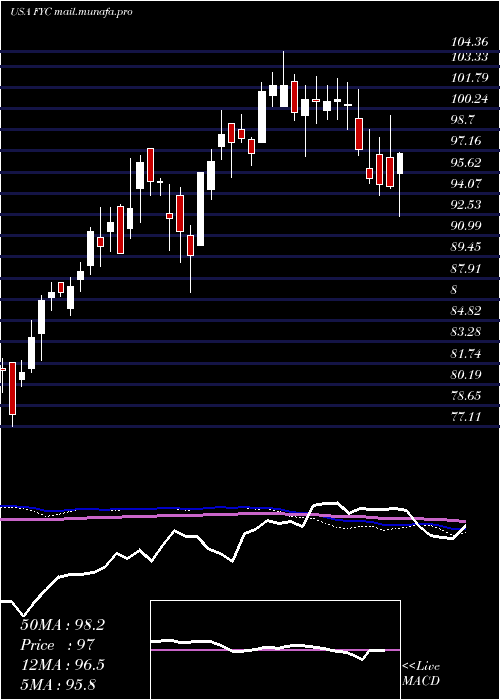
Task: Click the '<<Live MACD' label
Action: 421,674
